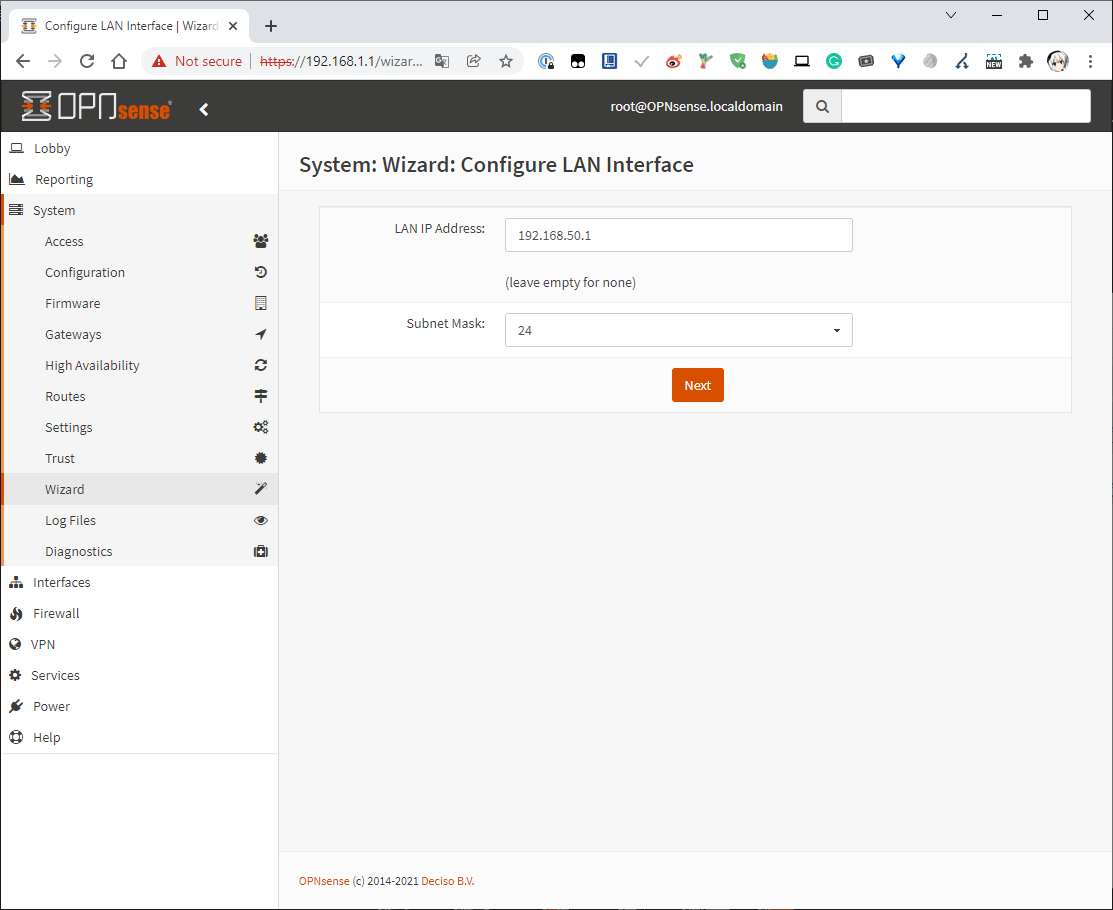This screenshot has width=1113, height=910.
Task: Expand the Firewall menu section
Action: [56, 613]
